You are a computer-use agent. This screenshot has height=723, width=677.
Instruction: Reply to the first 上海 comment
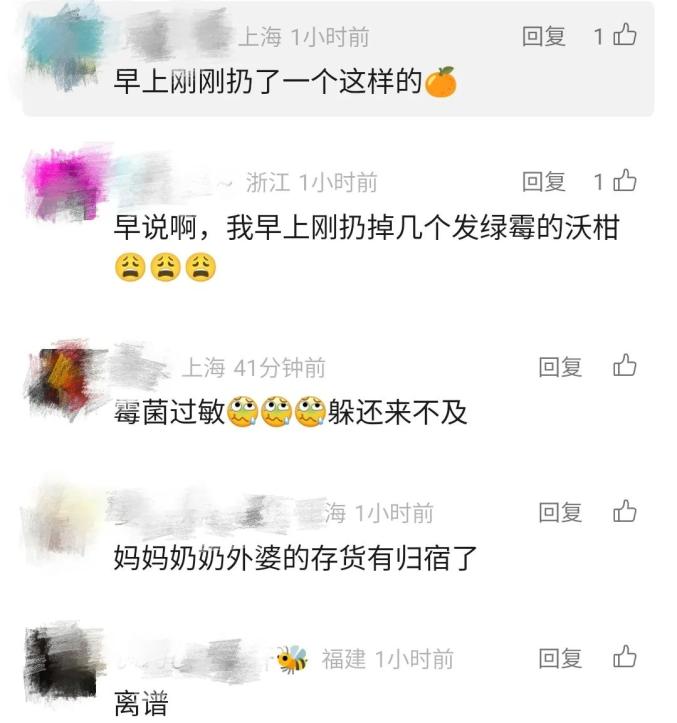(x=543, y=36)
